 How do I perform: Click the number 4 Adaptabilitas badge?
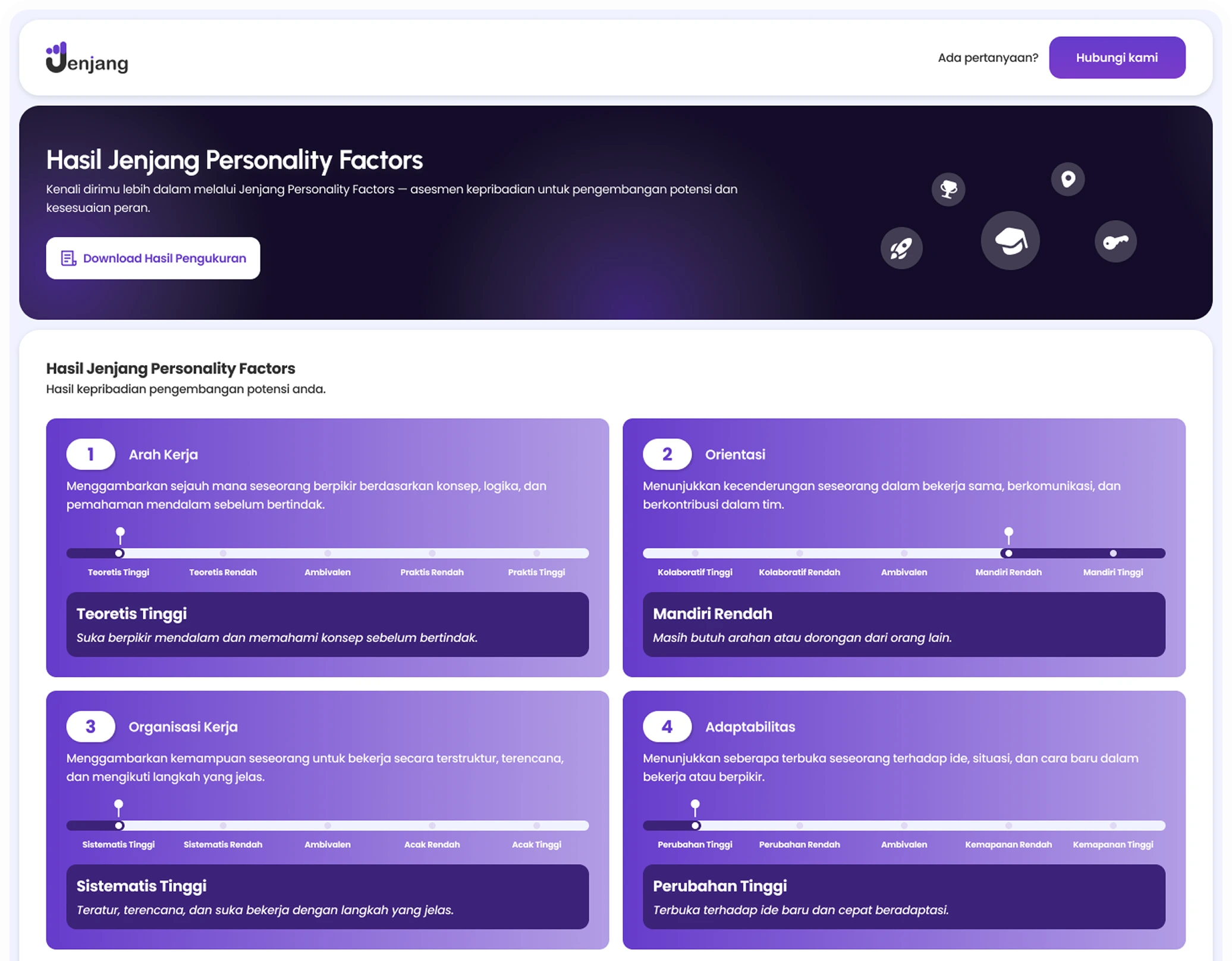667,727
